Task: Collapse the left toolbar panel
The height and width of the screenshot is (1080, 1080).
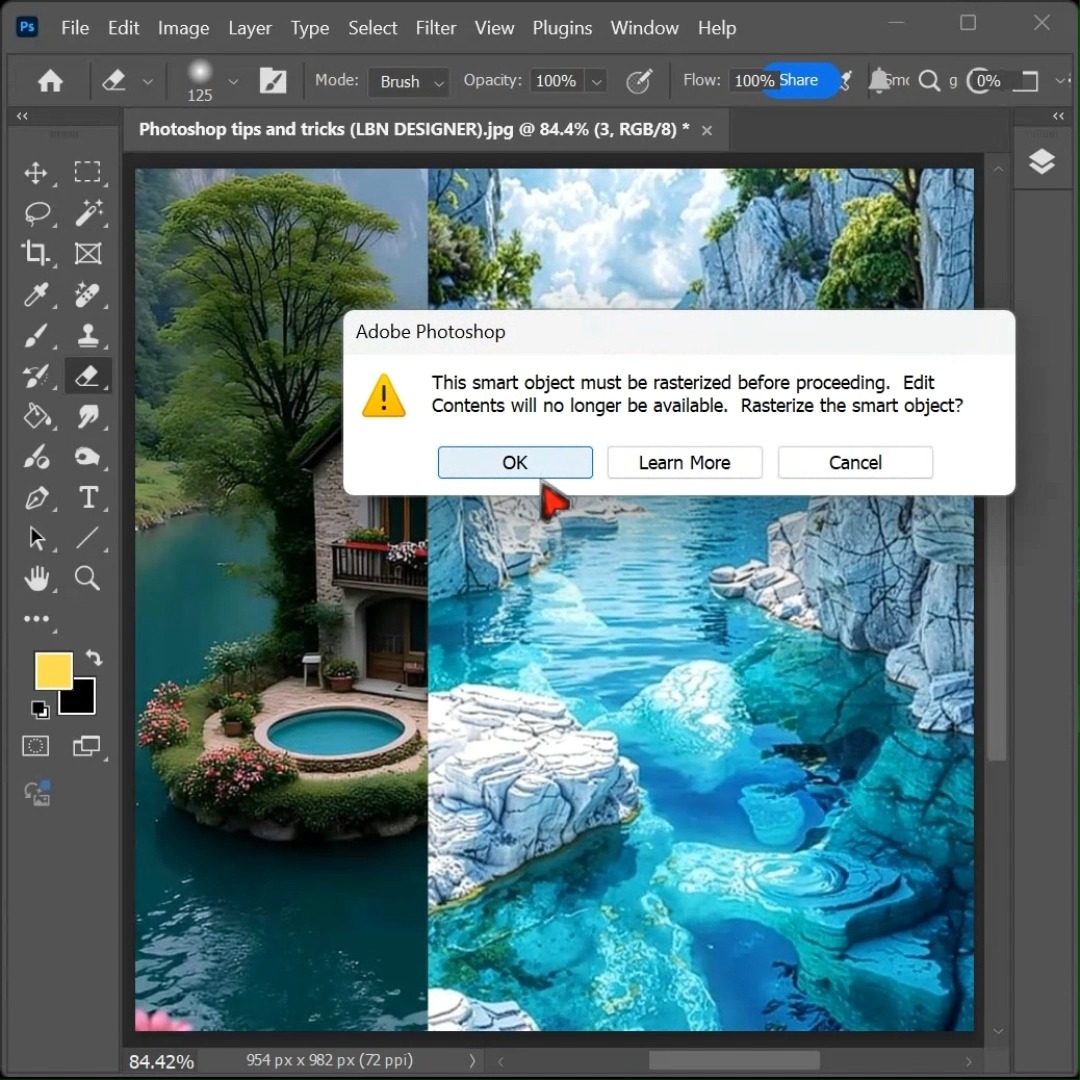Action: [x=22, y=116]
